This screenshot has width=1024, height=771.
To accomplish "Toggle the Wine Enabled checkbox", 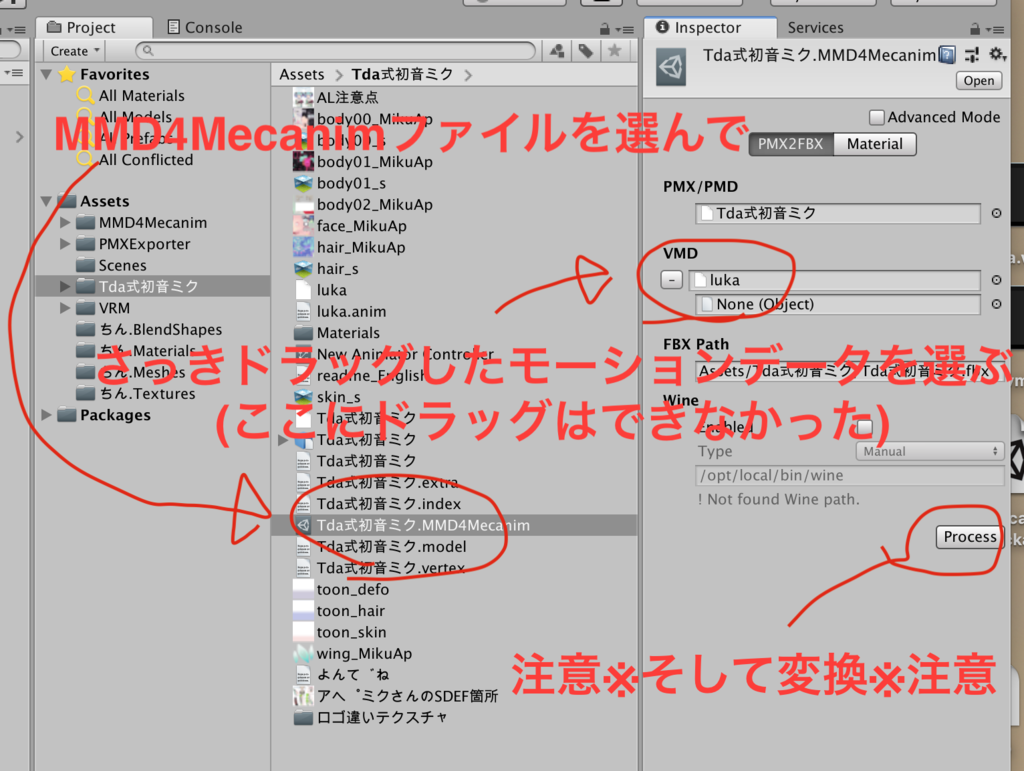I will [864, 426].
